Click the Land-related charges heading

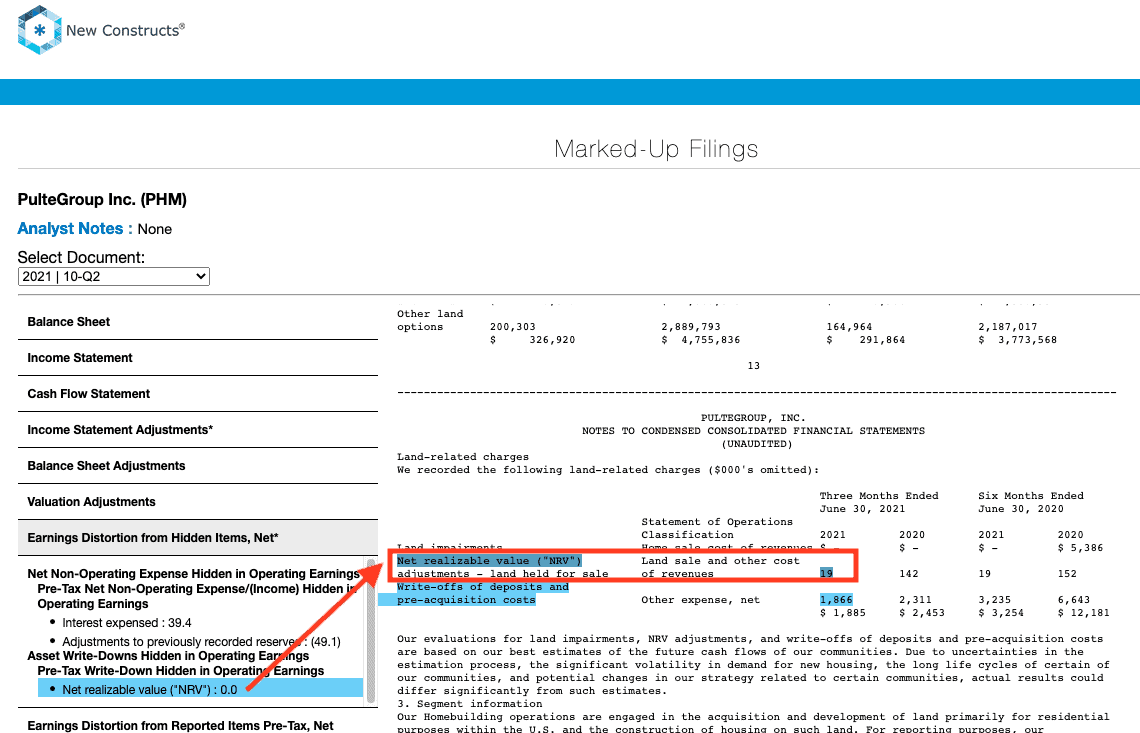(463, 457)
